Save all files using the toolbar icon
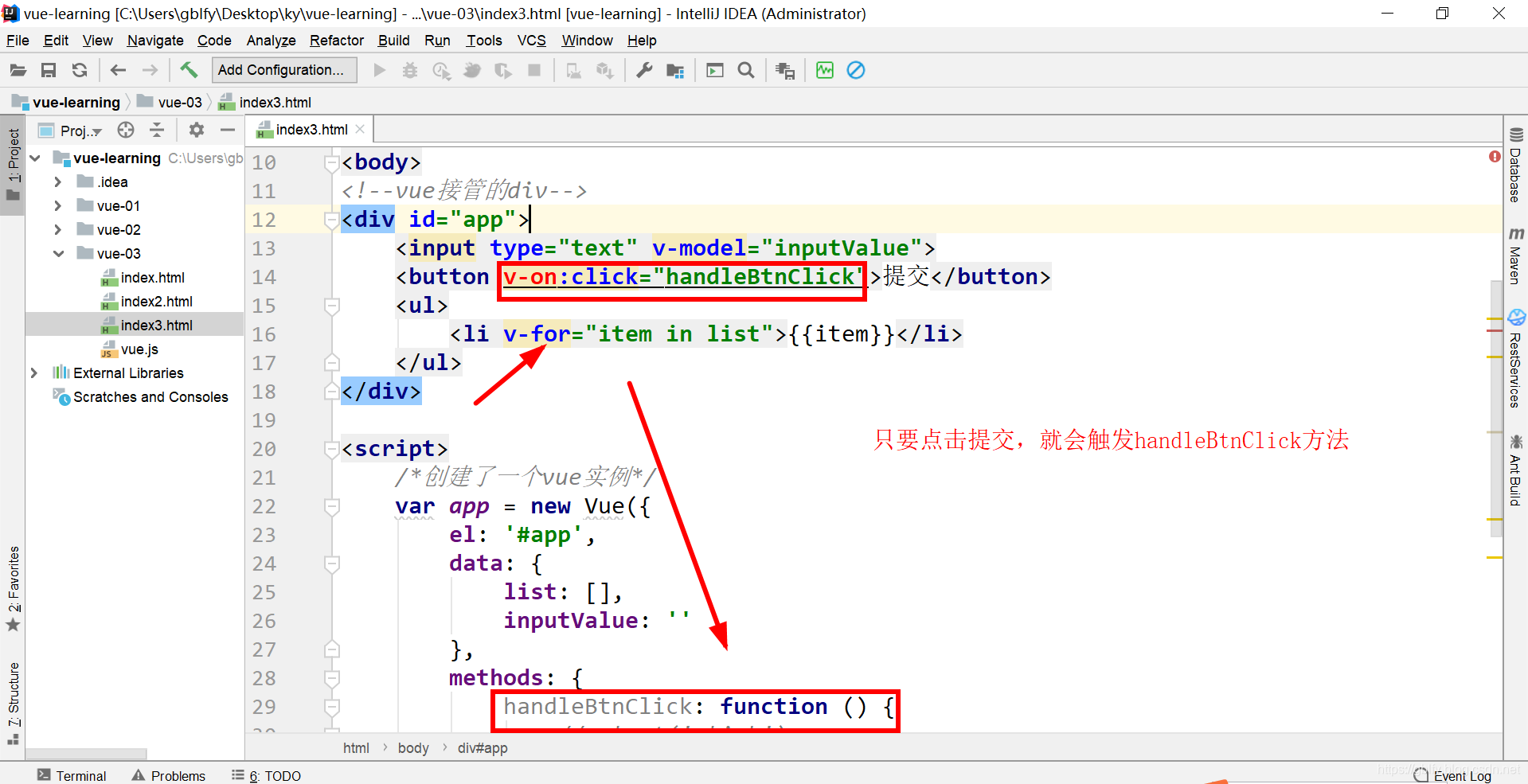The image size is (1528, 784). (49, 70)
